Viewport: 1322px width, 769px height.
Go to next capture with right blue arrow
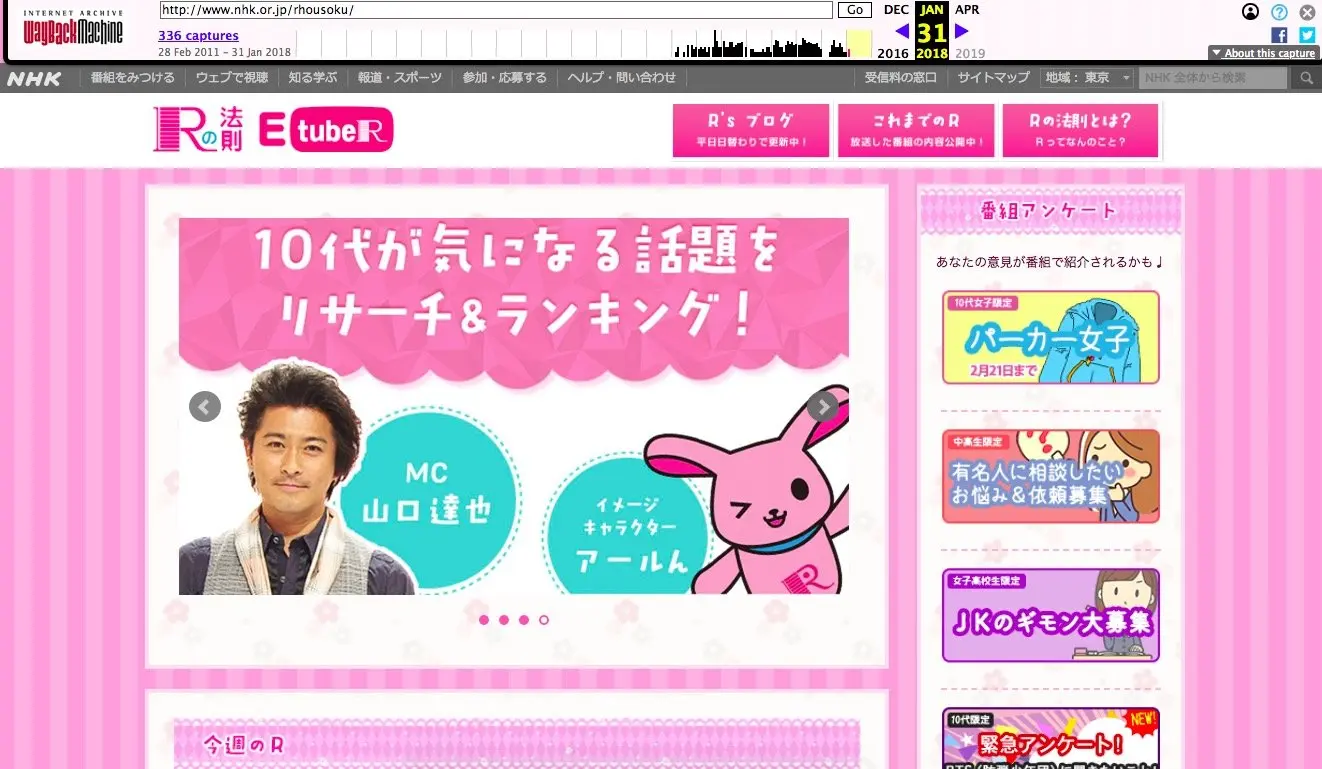(962, 31)
